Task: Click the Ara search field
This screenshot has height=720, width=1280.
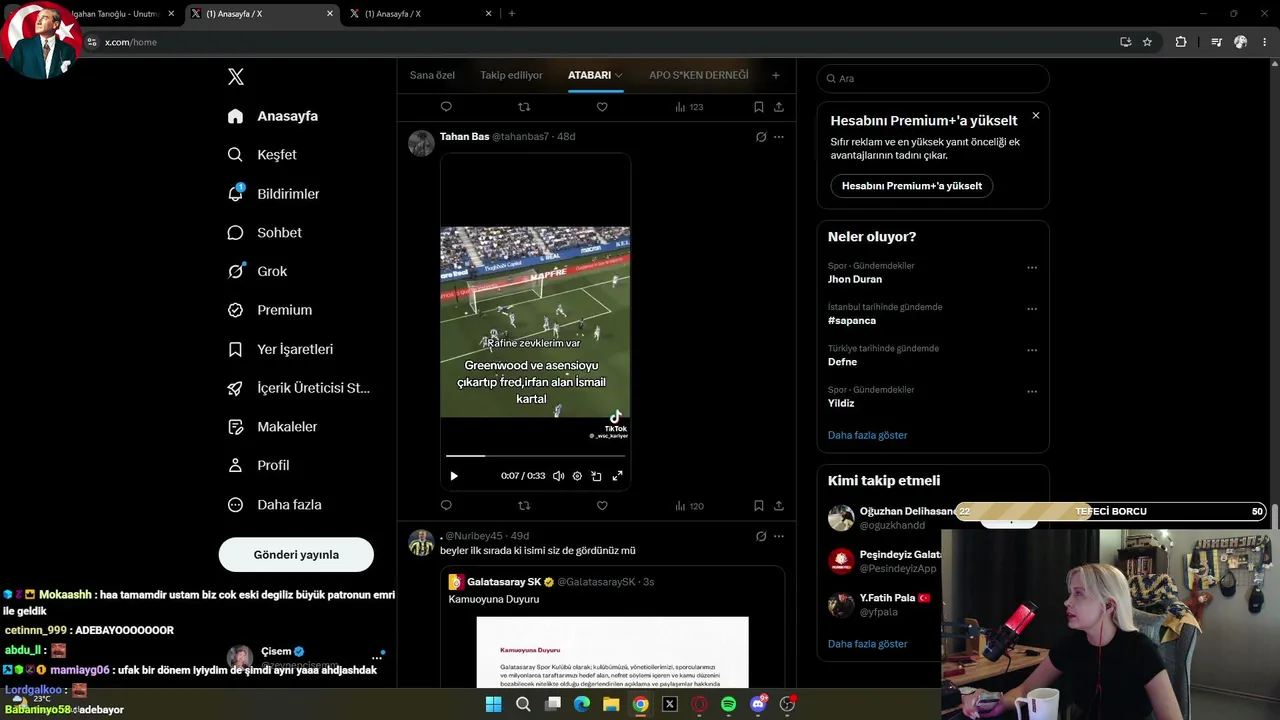Action: [x=933, y=78]
